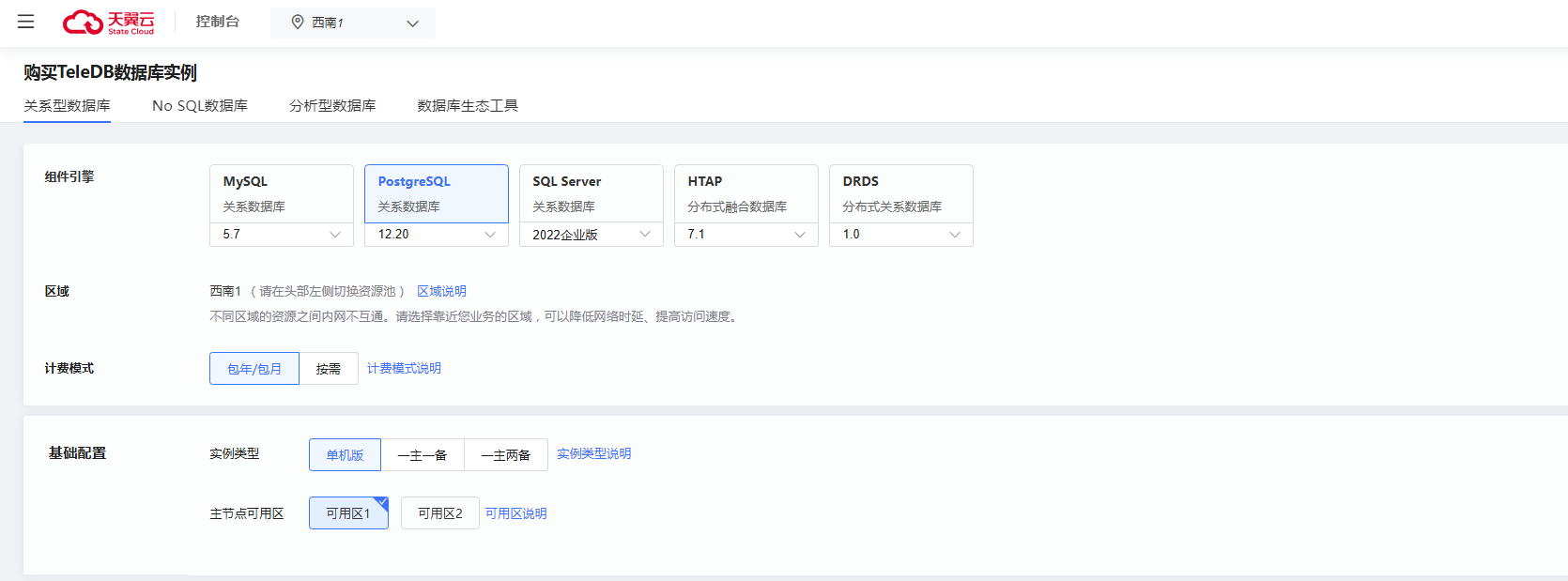Image resolution: width=1568 pixels, height=581 pixels.
Task: Open the HTAP 7.1 version dropdown
Action: coord(746,235)
